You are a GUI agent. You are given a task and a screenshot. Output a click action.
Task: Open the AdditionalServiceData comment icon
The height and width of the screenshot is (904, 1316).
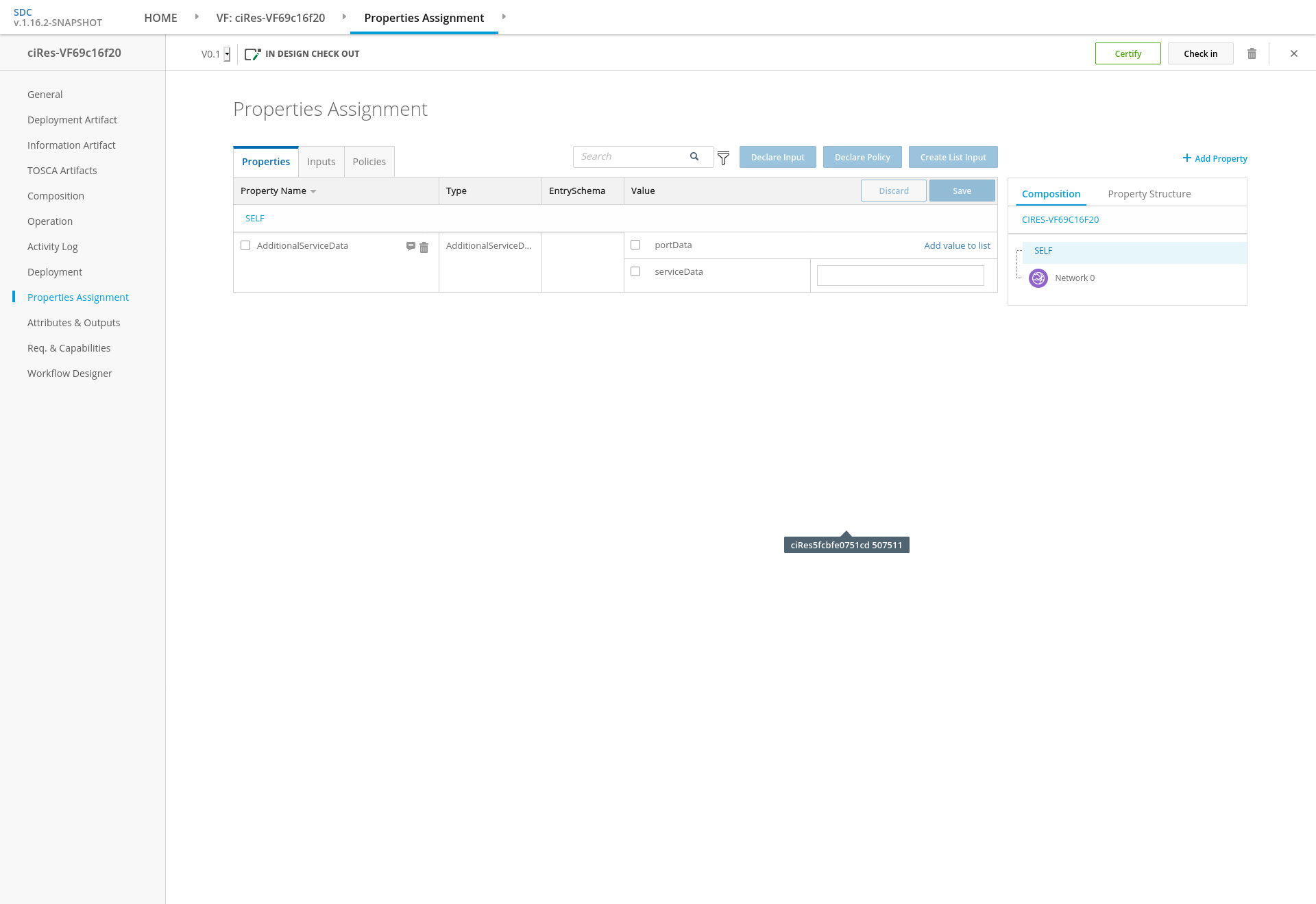[x=411, y=246]
